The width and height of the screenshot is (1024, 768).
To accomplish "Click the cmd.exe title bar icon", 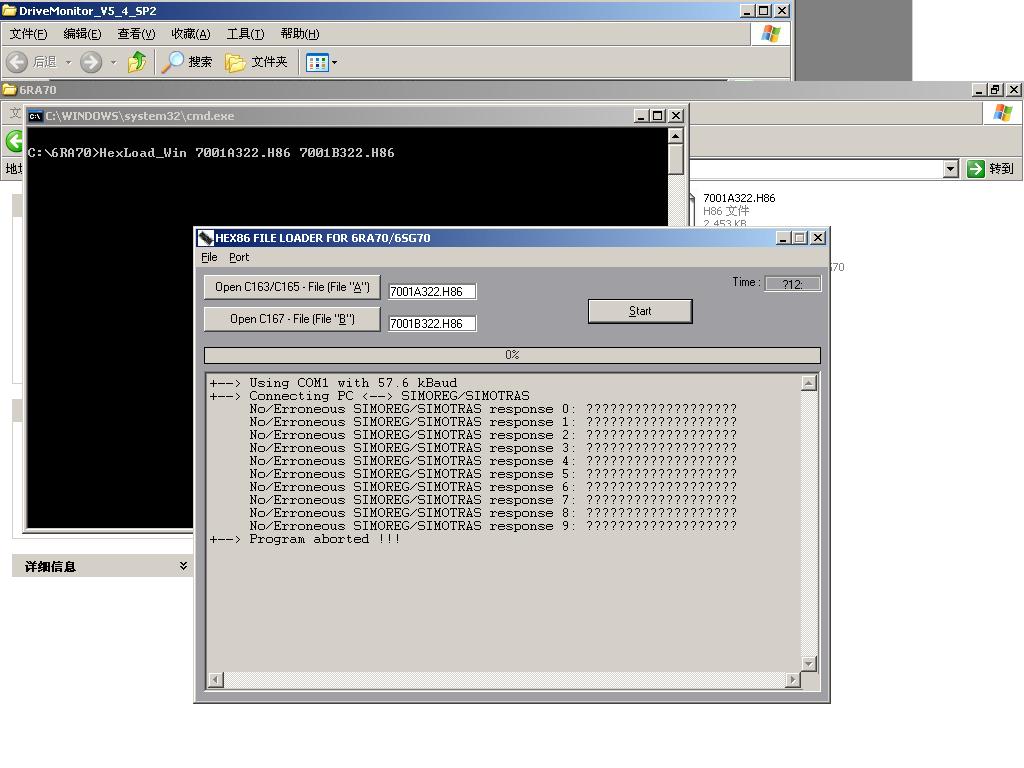I will 35,116.
